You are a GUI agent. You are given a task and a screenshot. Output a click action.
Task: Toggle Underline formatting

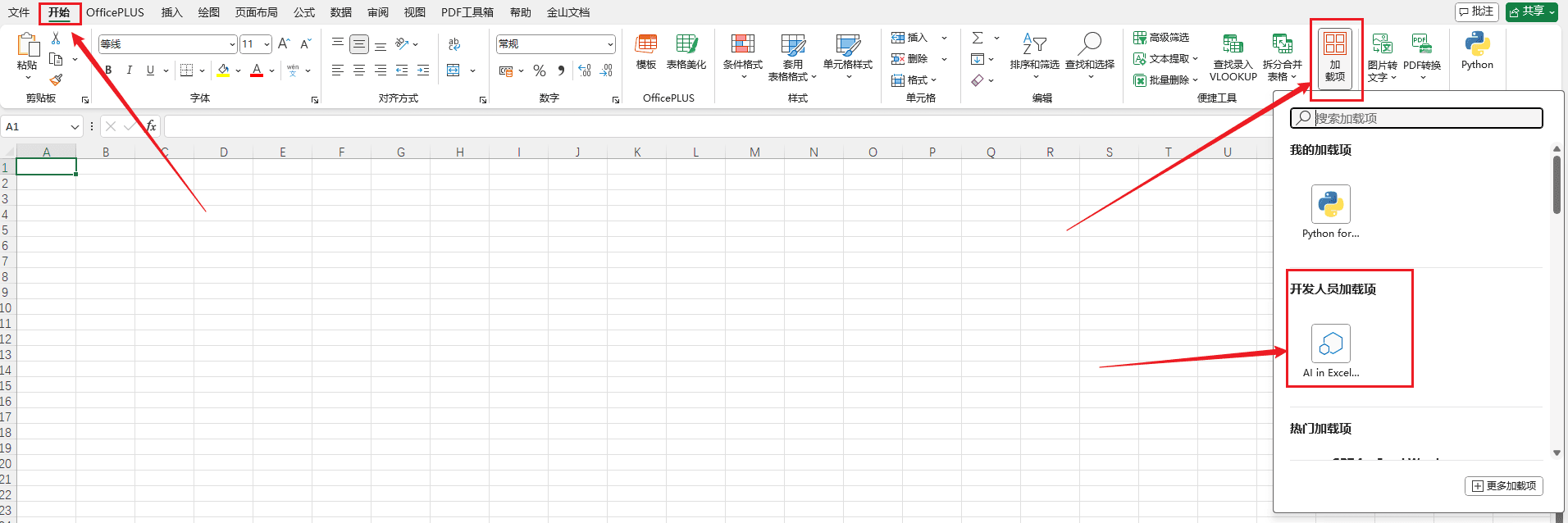click(150, 70)
